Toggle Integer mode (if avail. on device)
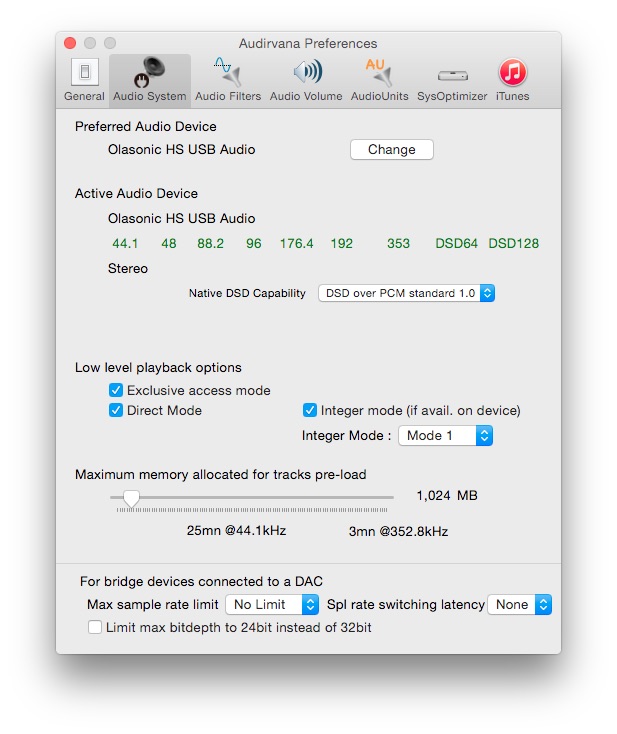617x734 pixels. 309,410
